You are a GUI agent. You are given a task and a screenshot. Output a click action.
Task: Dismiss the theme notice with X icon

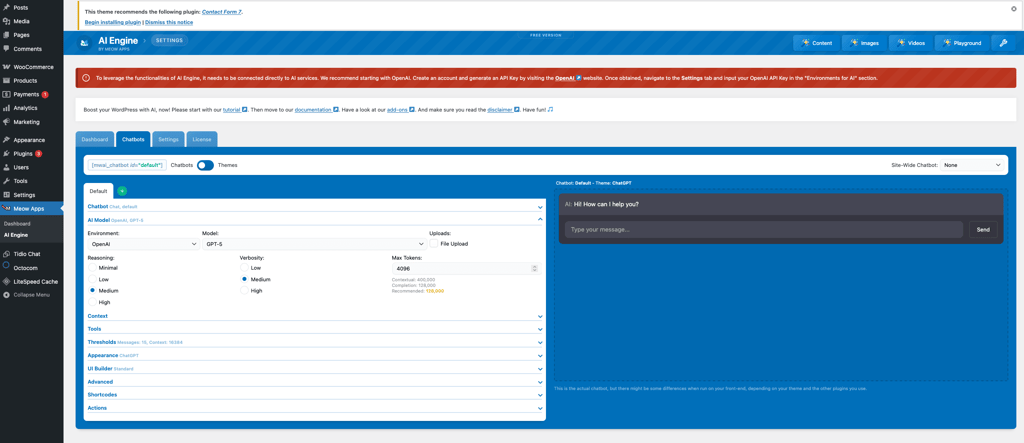1013,8
